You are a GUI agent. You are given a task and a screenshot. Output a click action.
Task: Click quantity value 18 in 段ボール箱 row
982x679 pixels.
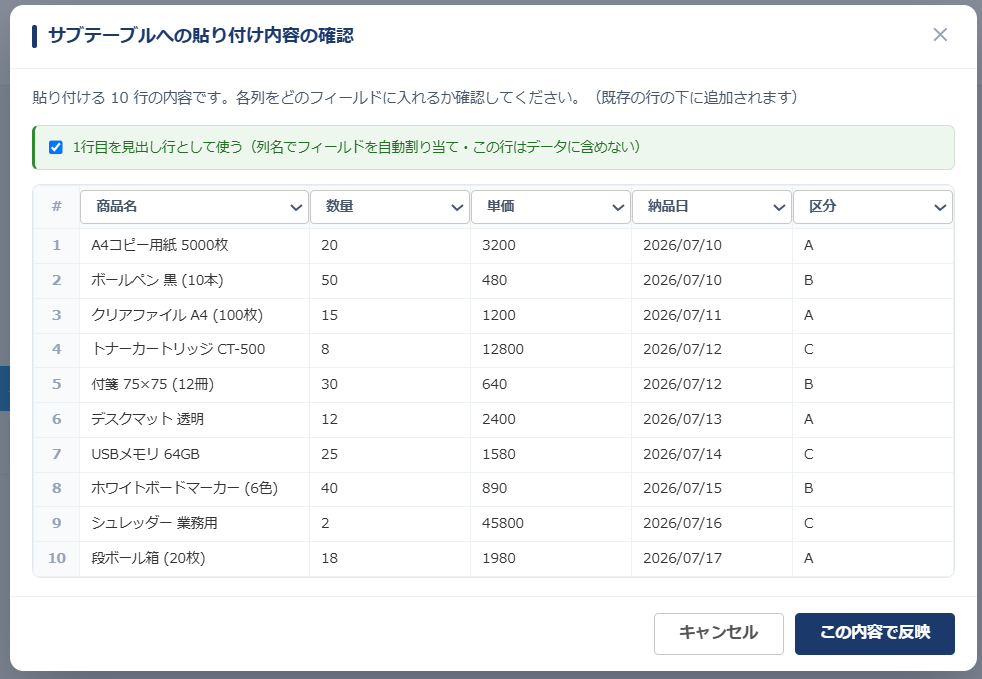coord(329,559)
